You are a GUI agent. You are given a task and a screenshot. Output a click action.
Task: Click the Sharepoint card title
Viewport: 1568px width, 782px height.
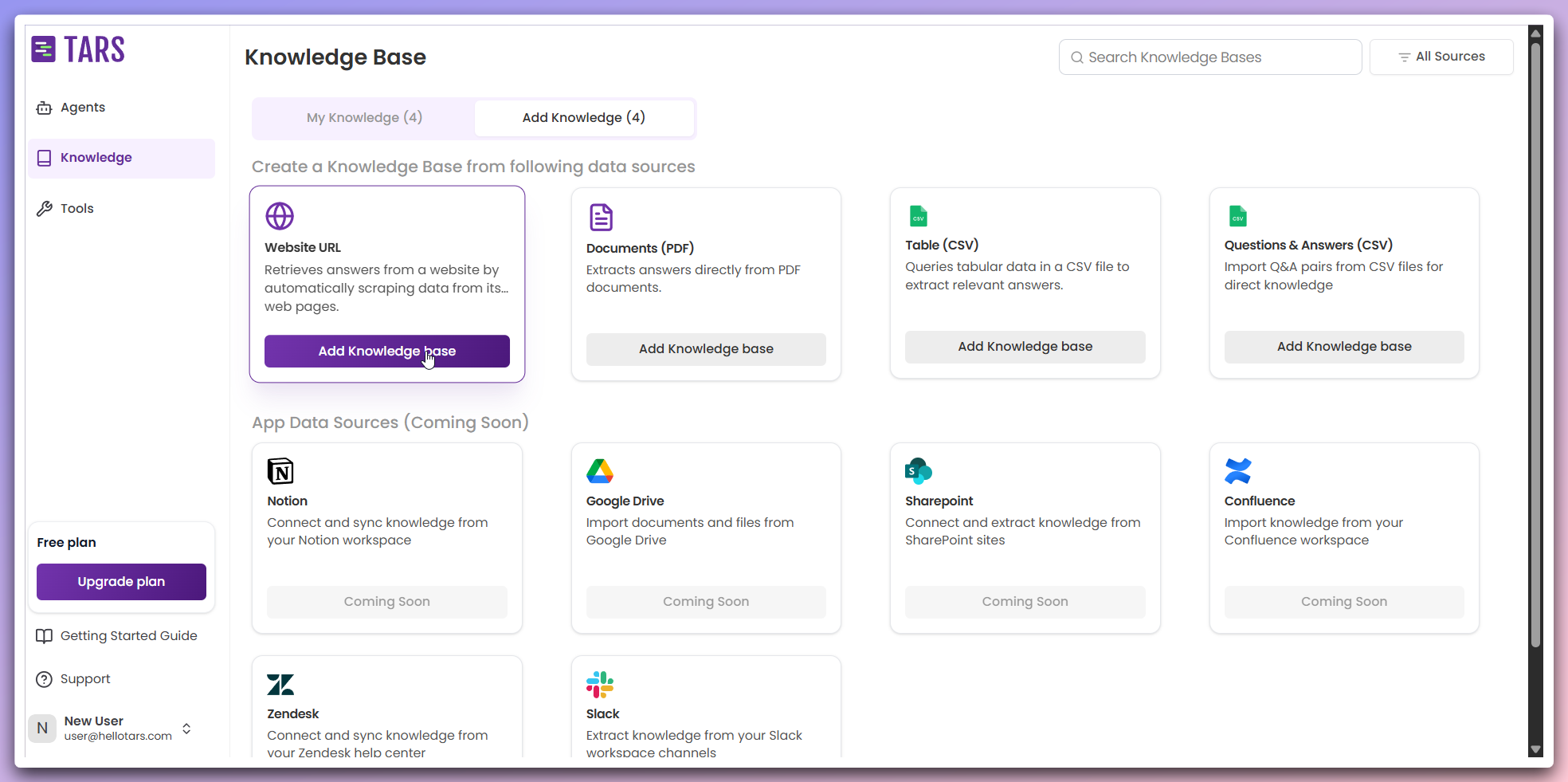click(939, 501)
